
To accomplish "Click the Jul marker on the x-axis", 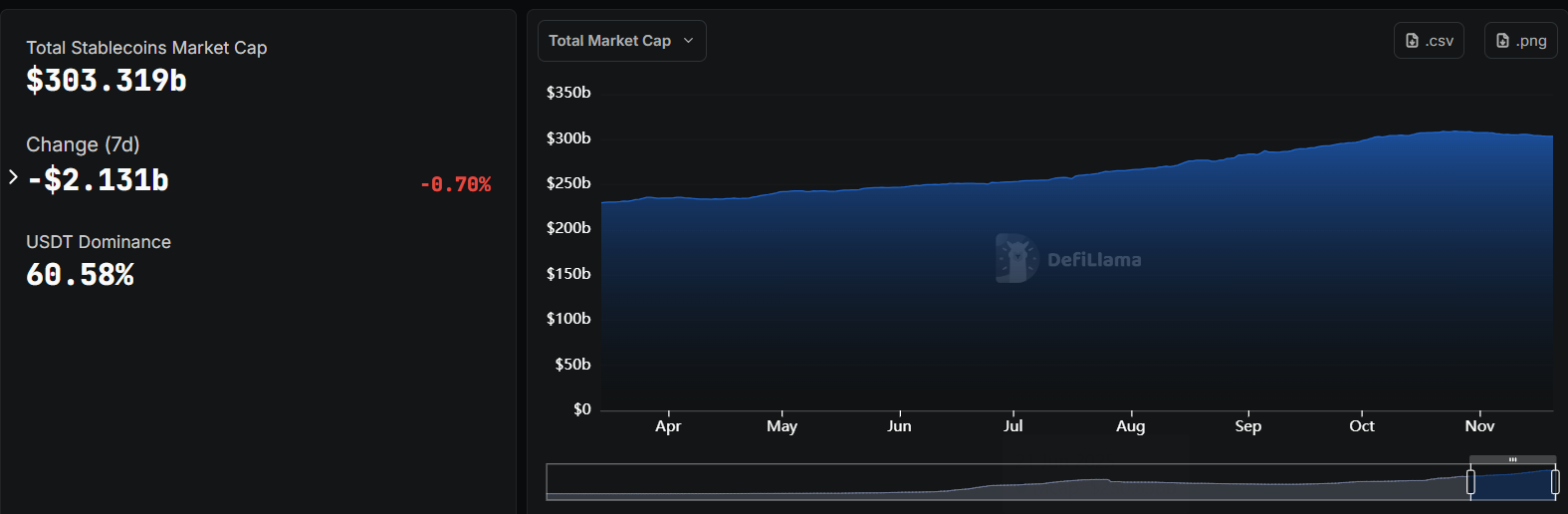I will [1012, 426].
